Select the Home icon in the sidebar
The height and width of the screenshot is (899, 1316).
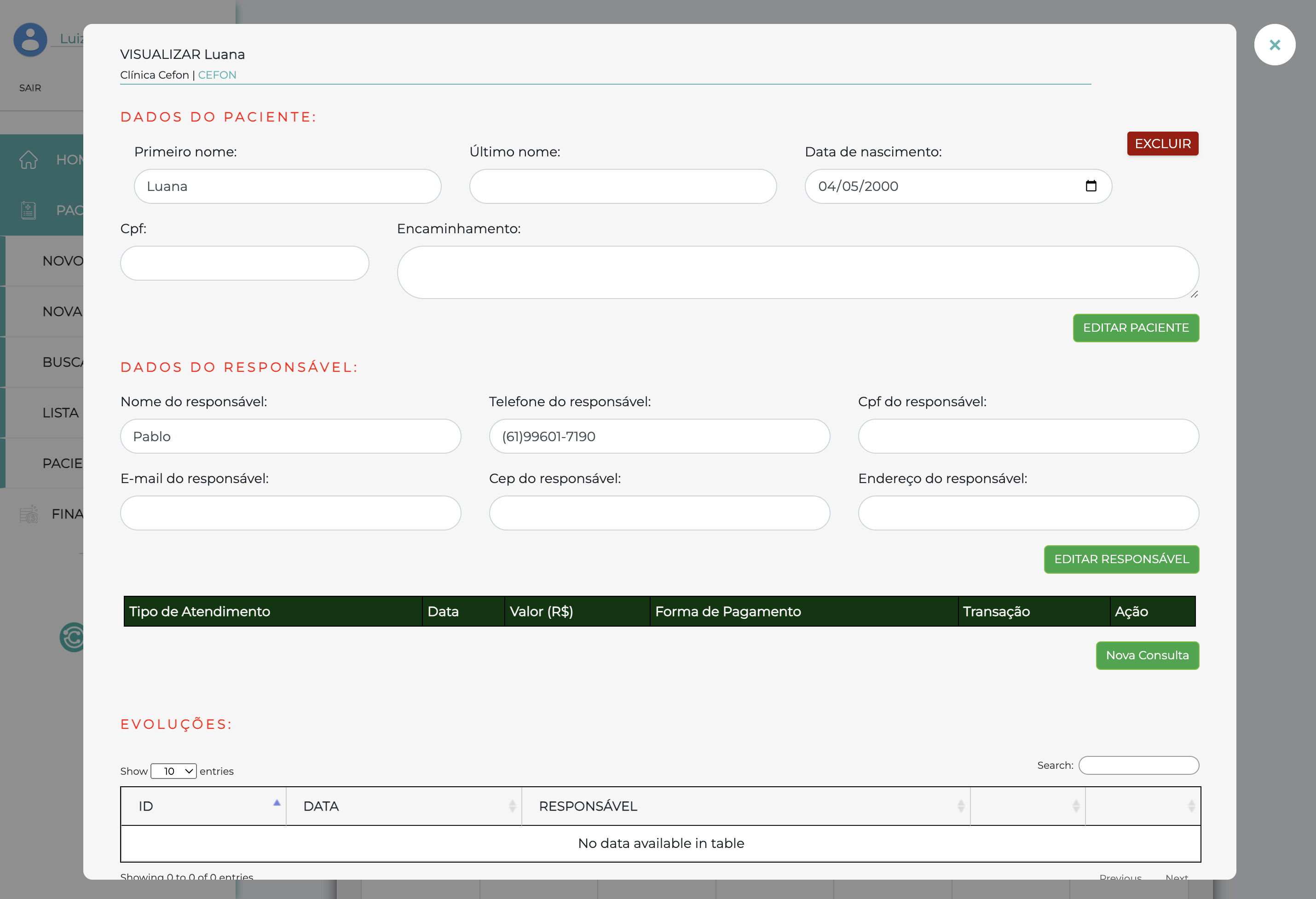[x=29, y=160]
